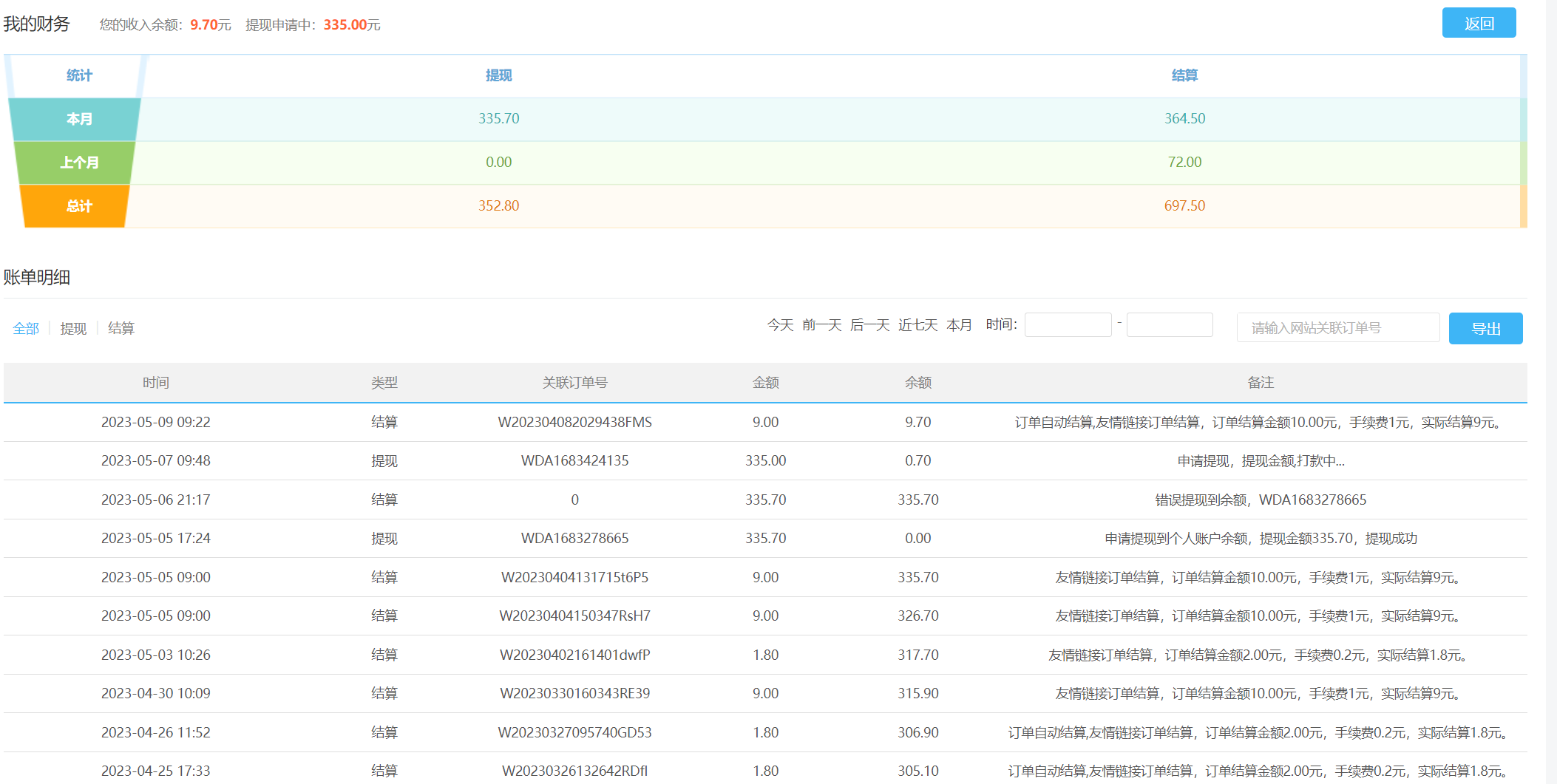Filter bills by 近七天
1557x784 pixels.
point(917,325)
